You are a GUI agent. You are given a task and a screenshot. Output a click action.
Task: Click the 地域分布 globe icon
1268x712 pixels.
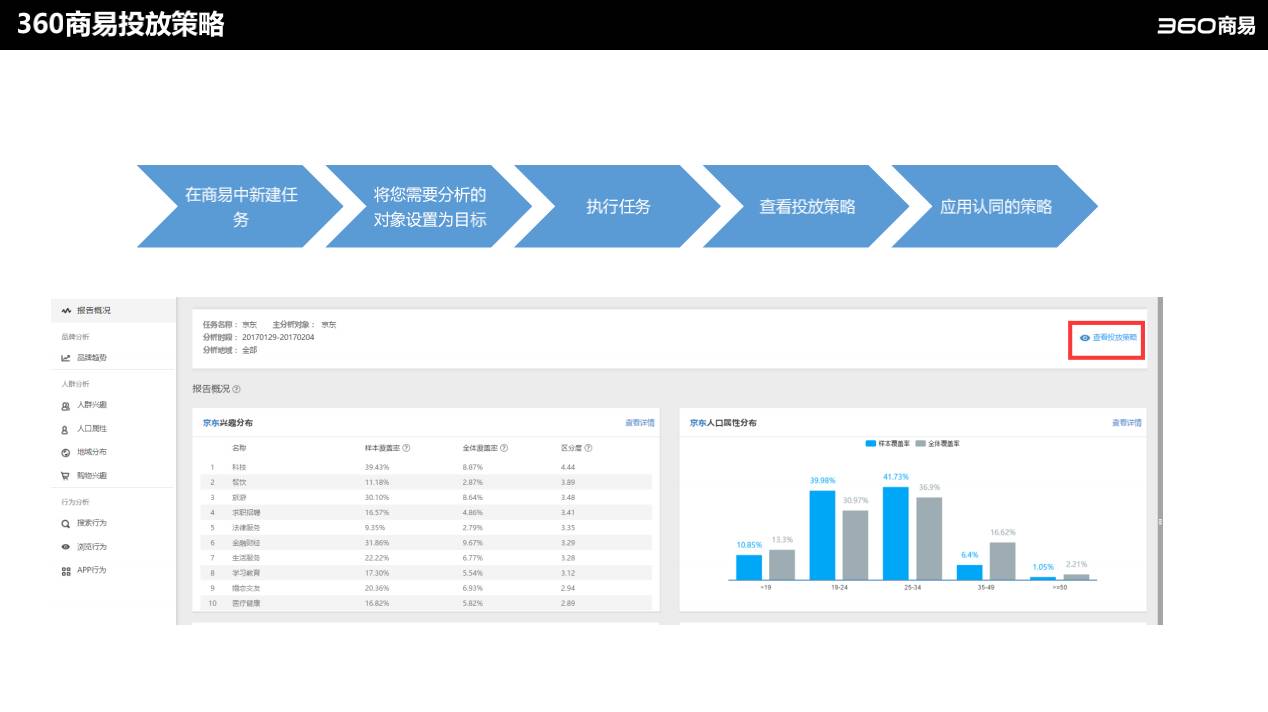[x=66, y=453]
